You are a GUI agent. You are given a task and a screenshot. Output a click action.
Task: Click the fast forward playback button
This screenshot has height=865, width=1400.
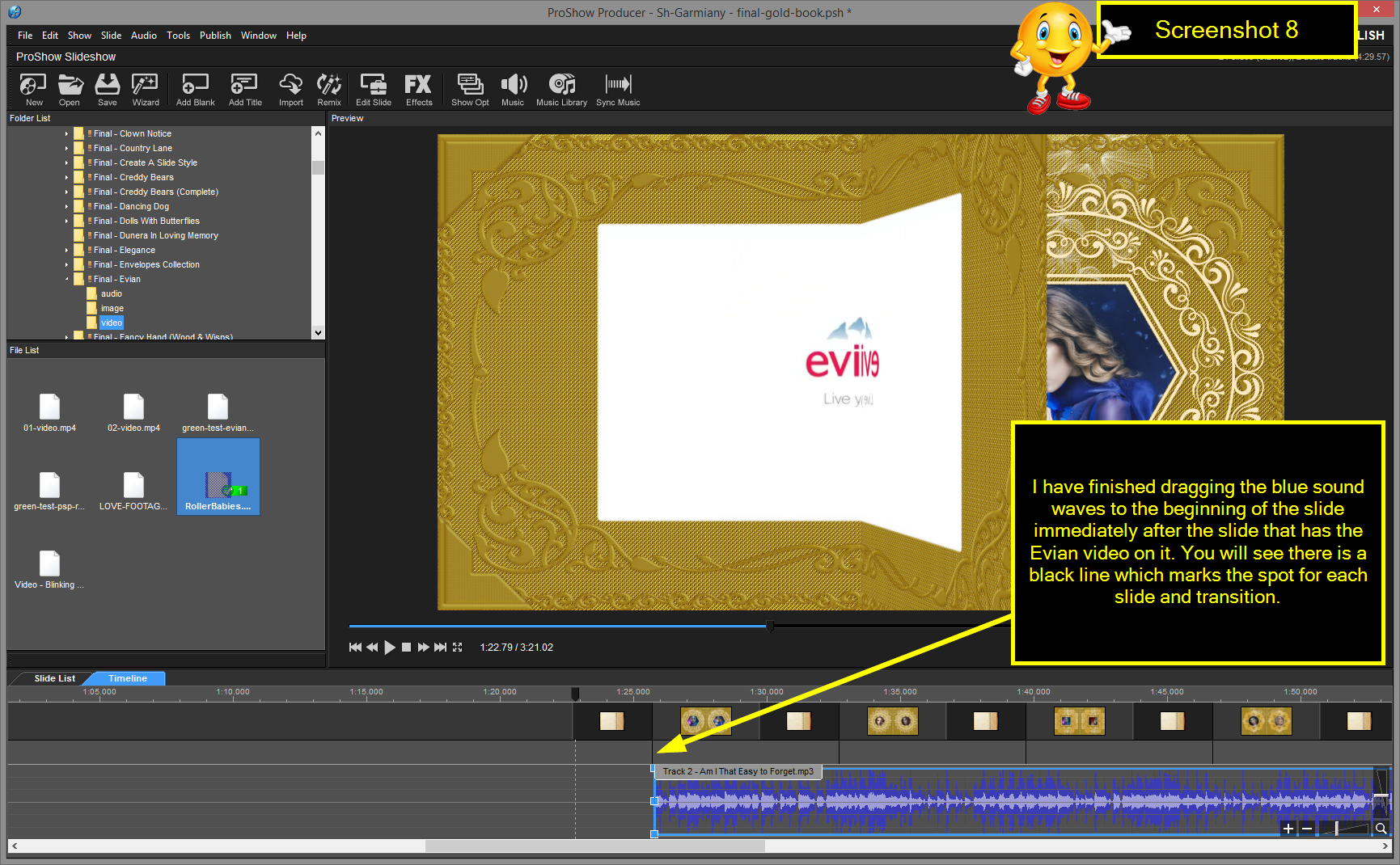click(423, 648)
